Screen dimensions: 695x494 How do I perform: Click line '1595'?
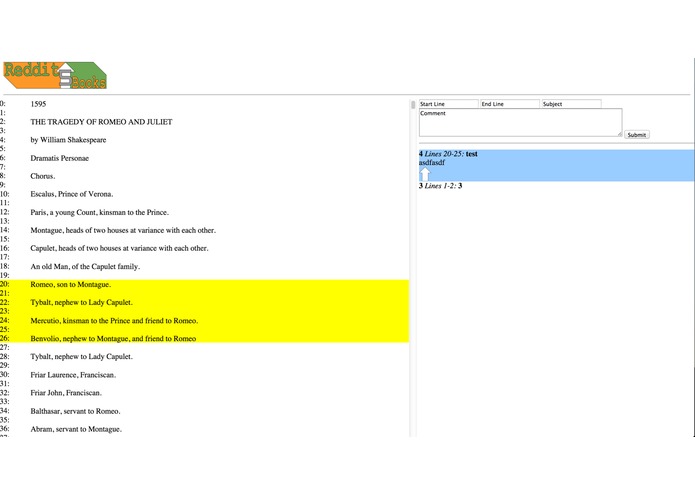click(x=38, y=104)
